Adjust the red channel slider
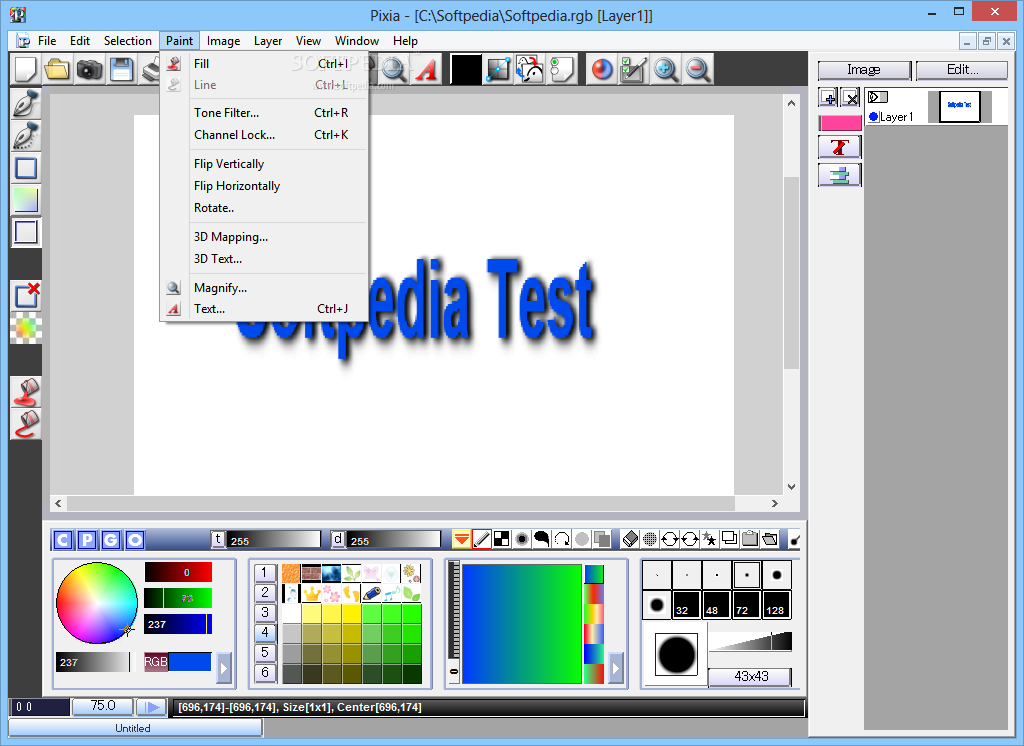The image size is (1024, 746). [178, 572]
